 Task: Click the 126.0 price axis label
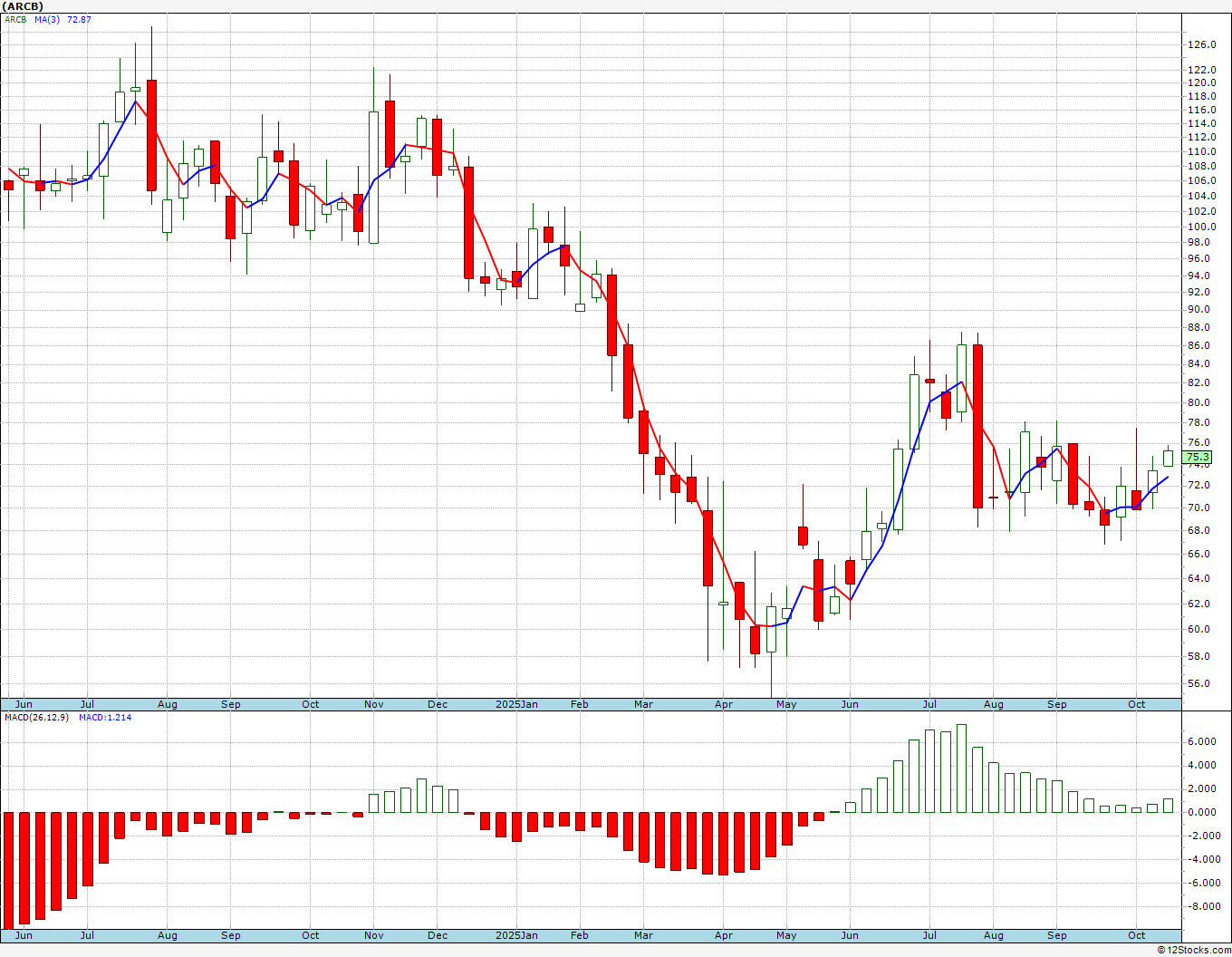coord(1201,44)
